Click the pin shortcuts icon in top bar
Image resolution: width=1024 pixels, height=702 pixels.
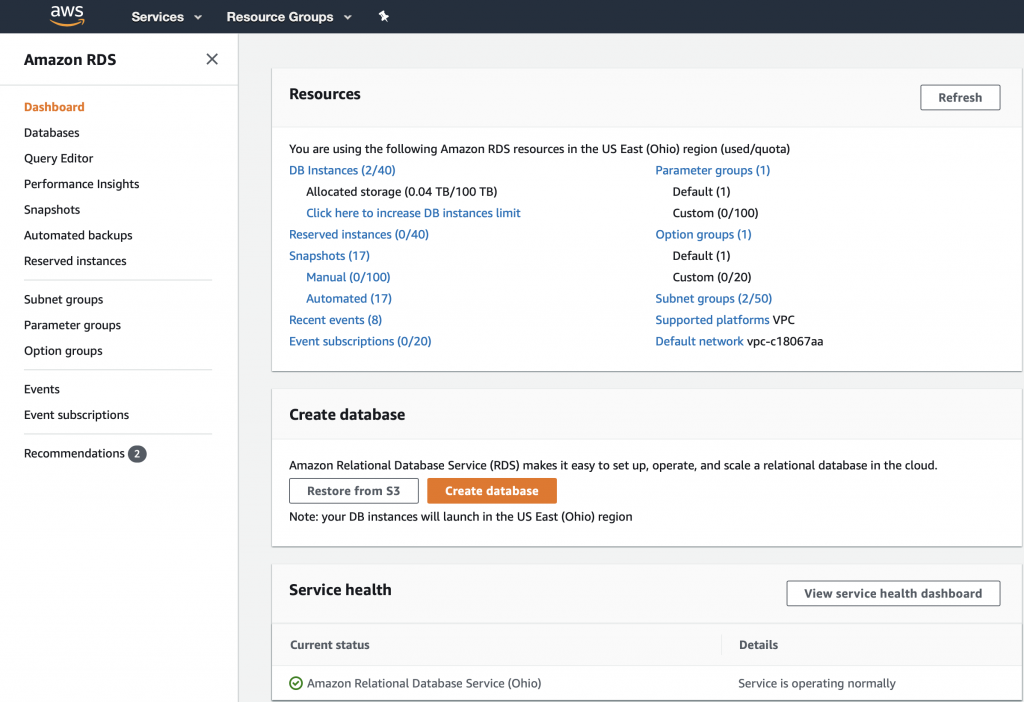click(x=383, y=16)
